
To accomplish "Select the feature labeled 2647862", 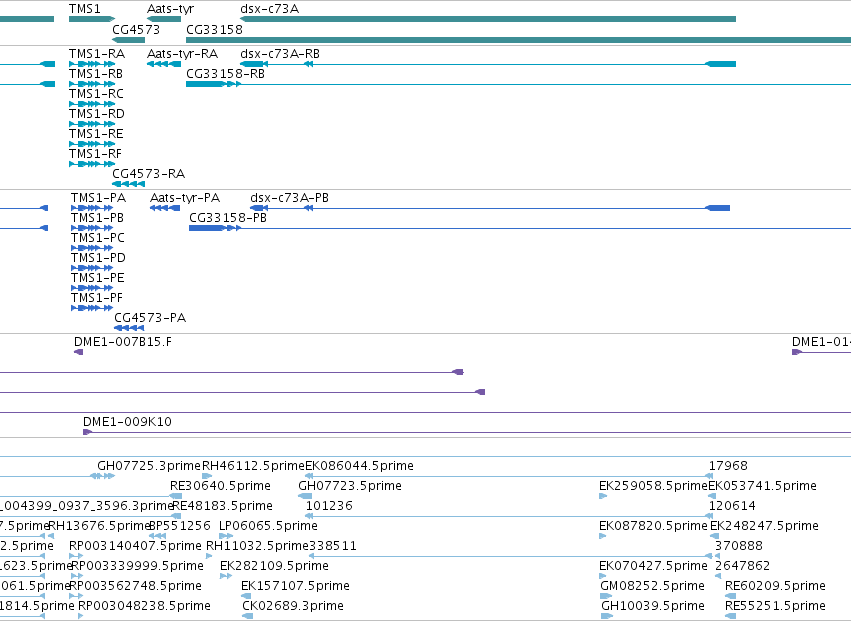I will pyautogui.click(x=742, y=567).
